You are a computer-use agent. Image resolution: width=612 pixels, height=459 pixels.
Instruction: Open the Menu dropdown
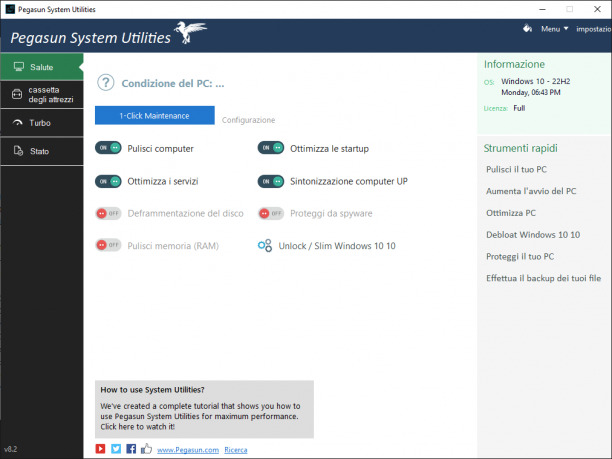(x=554, y=29)
